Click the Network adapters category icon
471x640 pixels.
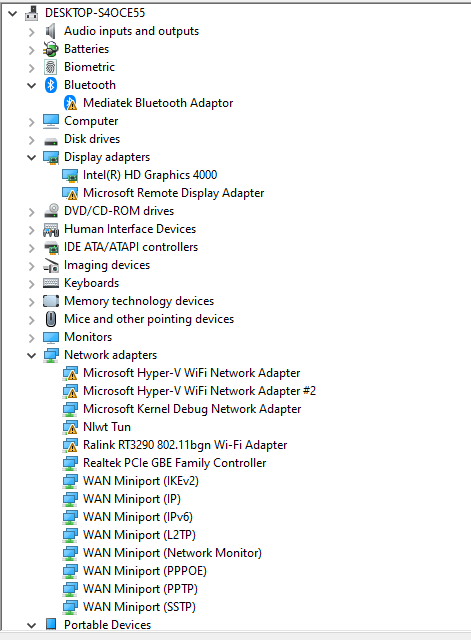(51, 356)
